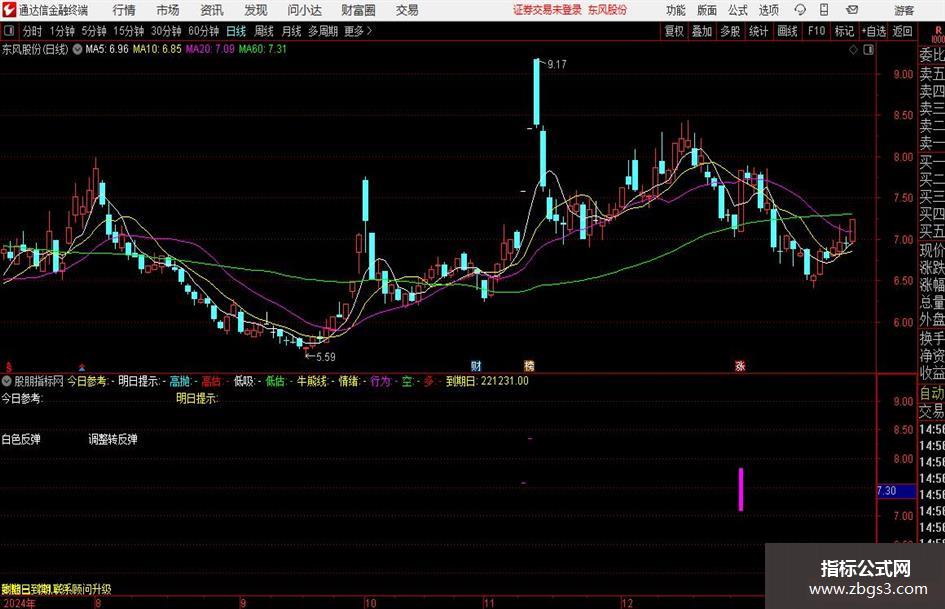Click the 复权 toolbar button

(674, 31)
